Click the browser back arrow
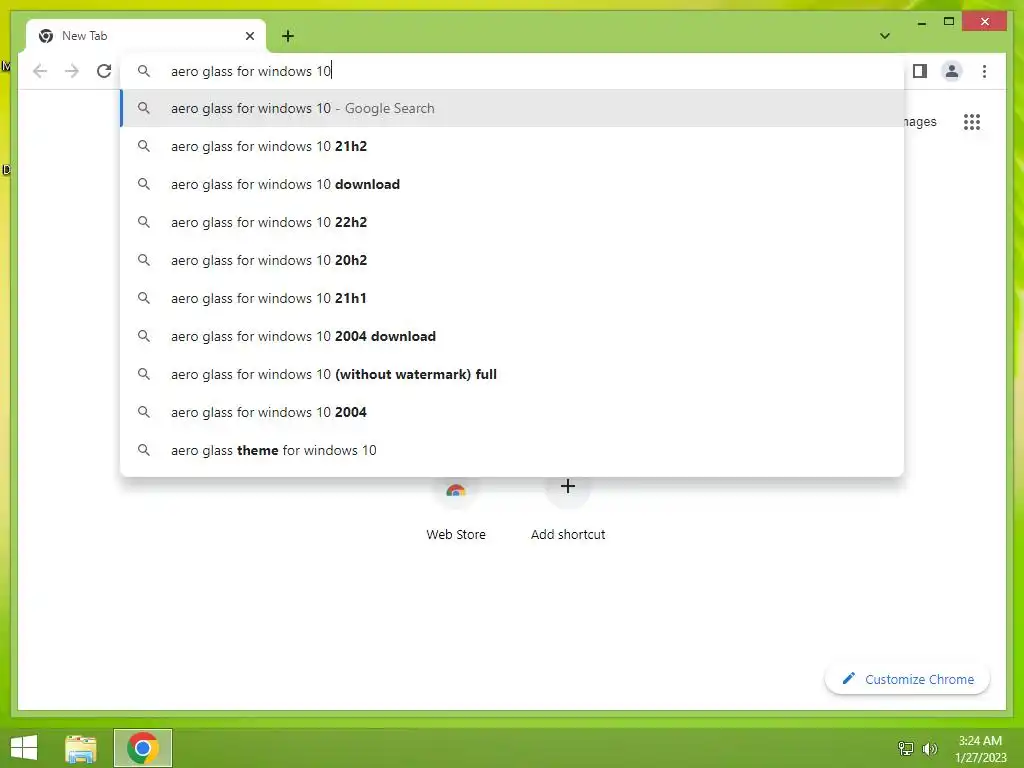1024x768 pixels. tap(40, 71)
